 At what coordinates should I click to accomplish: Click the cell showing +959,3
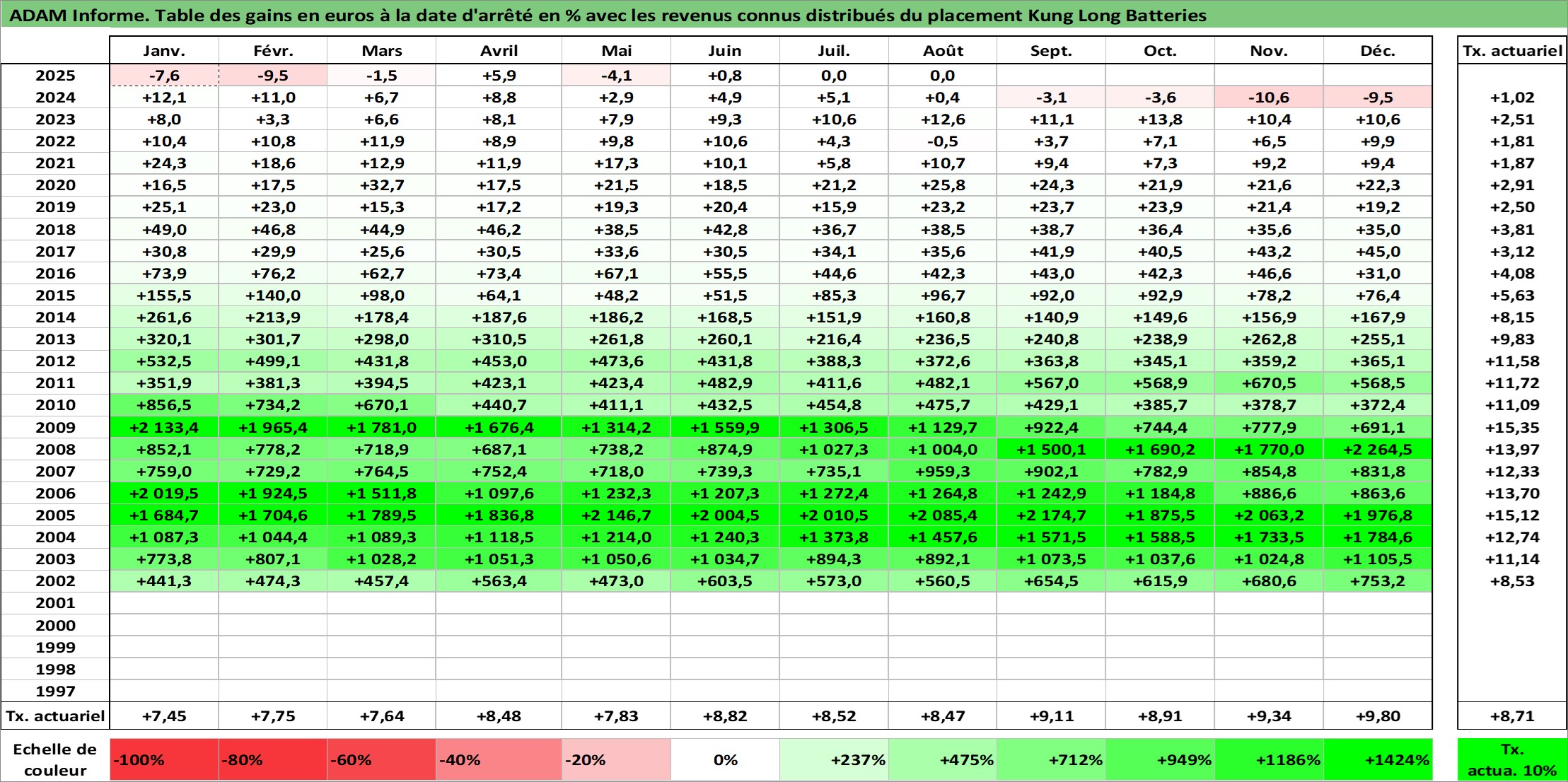tap(943, 471)
